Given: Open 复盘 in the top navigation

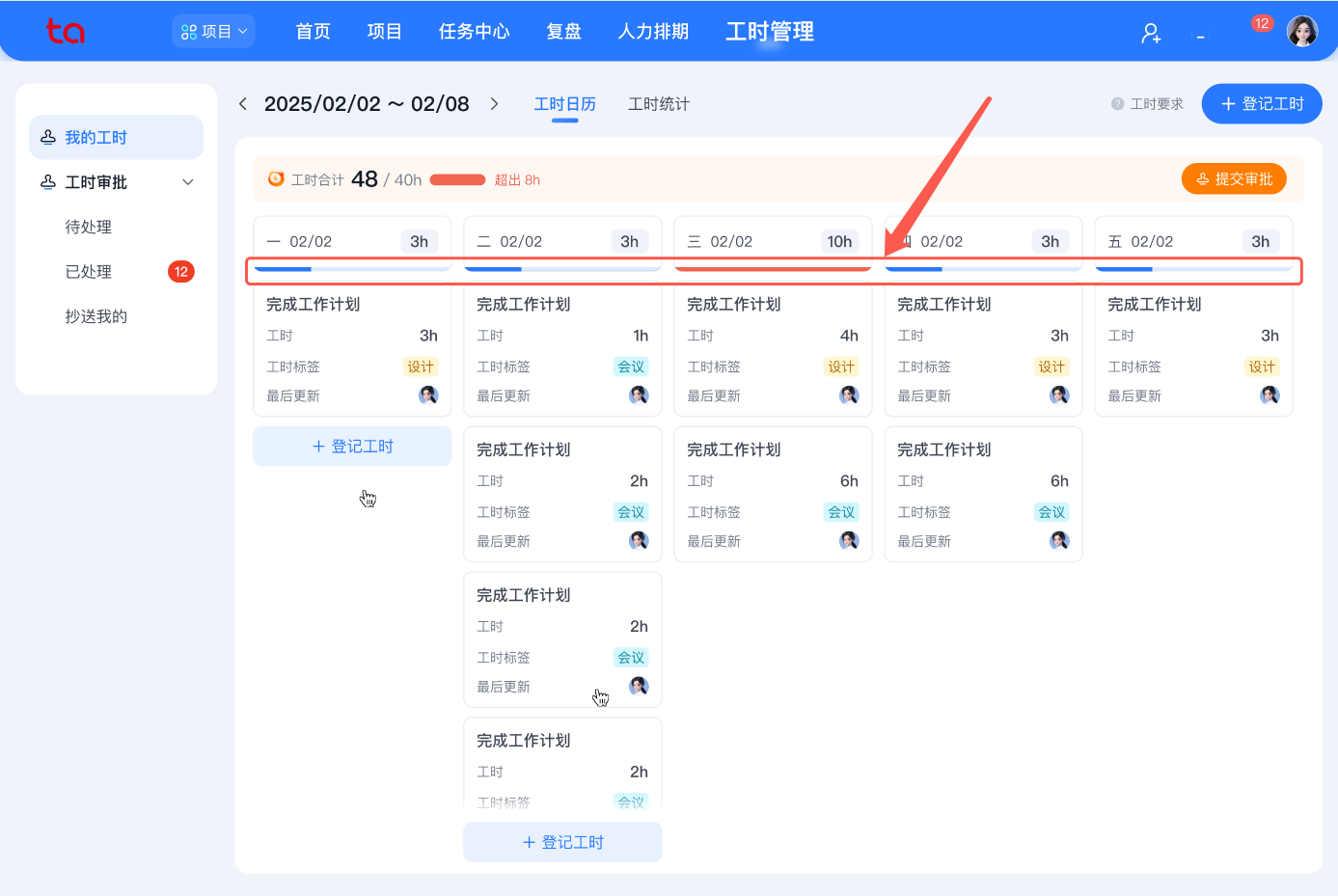Looking at the screenshot, I should click(x=563, y=32).
